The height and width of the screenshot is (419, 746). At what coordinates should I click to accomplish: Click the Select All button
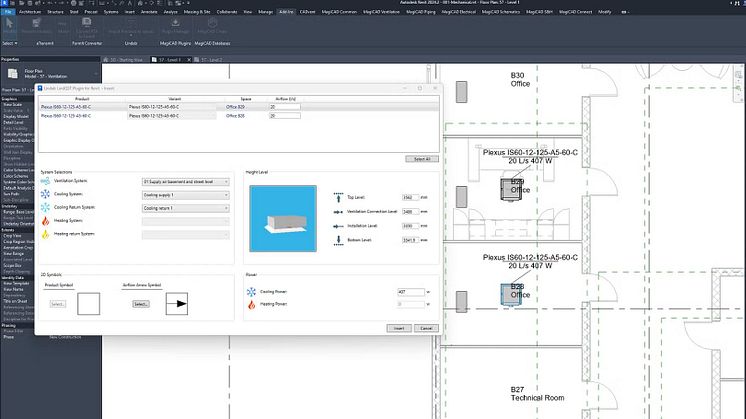[422, 159]
